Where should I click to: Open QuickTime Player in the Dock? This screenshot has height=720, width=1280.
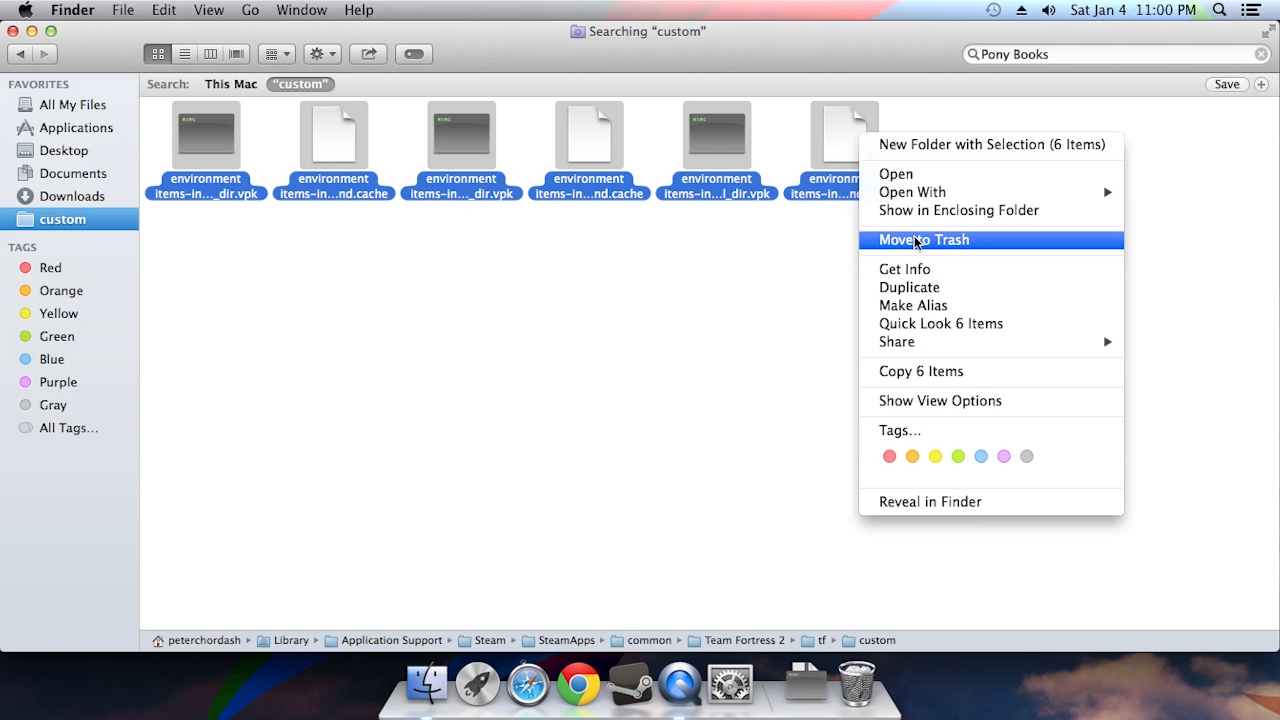point(680,685)
